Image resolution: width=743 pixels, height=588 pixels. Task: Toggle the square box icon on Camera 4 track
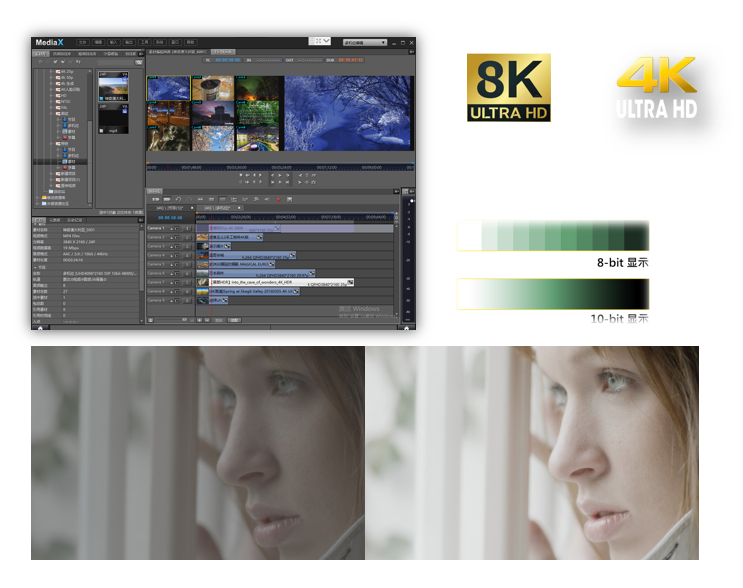(177, 255)
